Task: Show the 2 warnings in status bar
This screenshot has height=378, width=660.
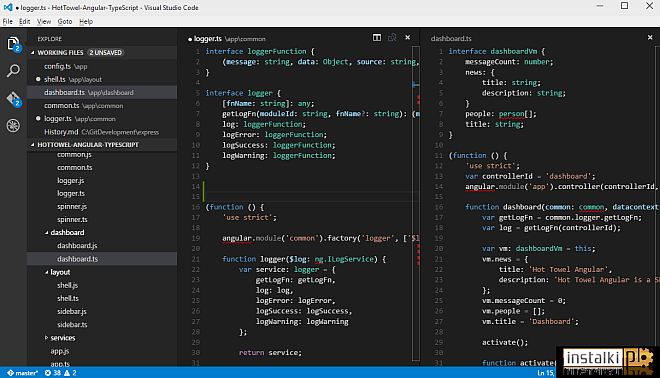Action: coord(70,373)
